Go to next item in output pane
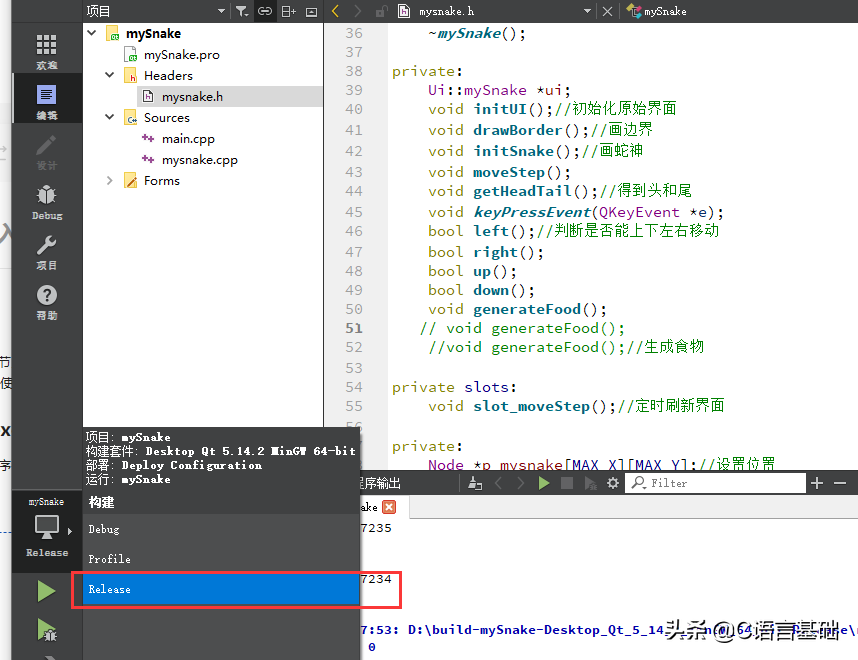This screenshot has width=858, height=660. [521, 483]
